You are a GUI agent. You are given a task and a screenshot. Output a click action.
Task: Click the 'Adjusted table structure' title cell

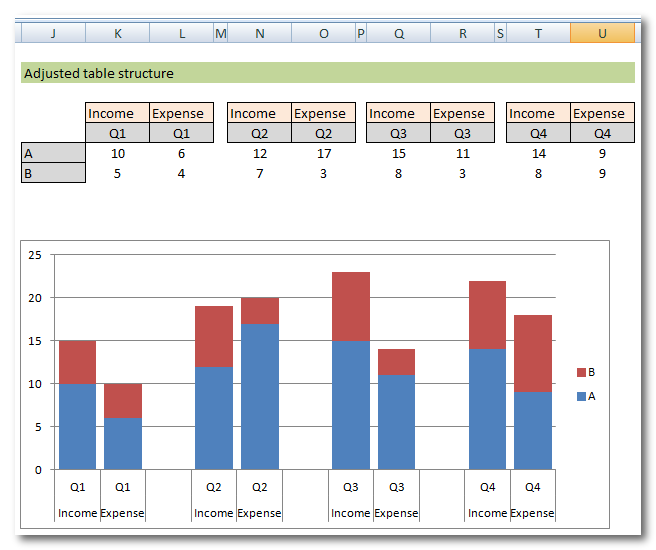tap(98, 73)
